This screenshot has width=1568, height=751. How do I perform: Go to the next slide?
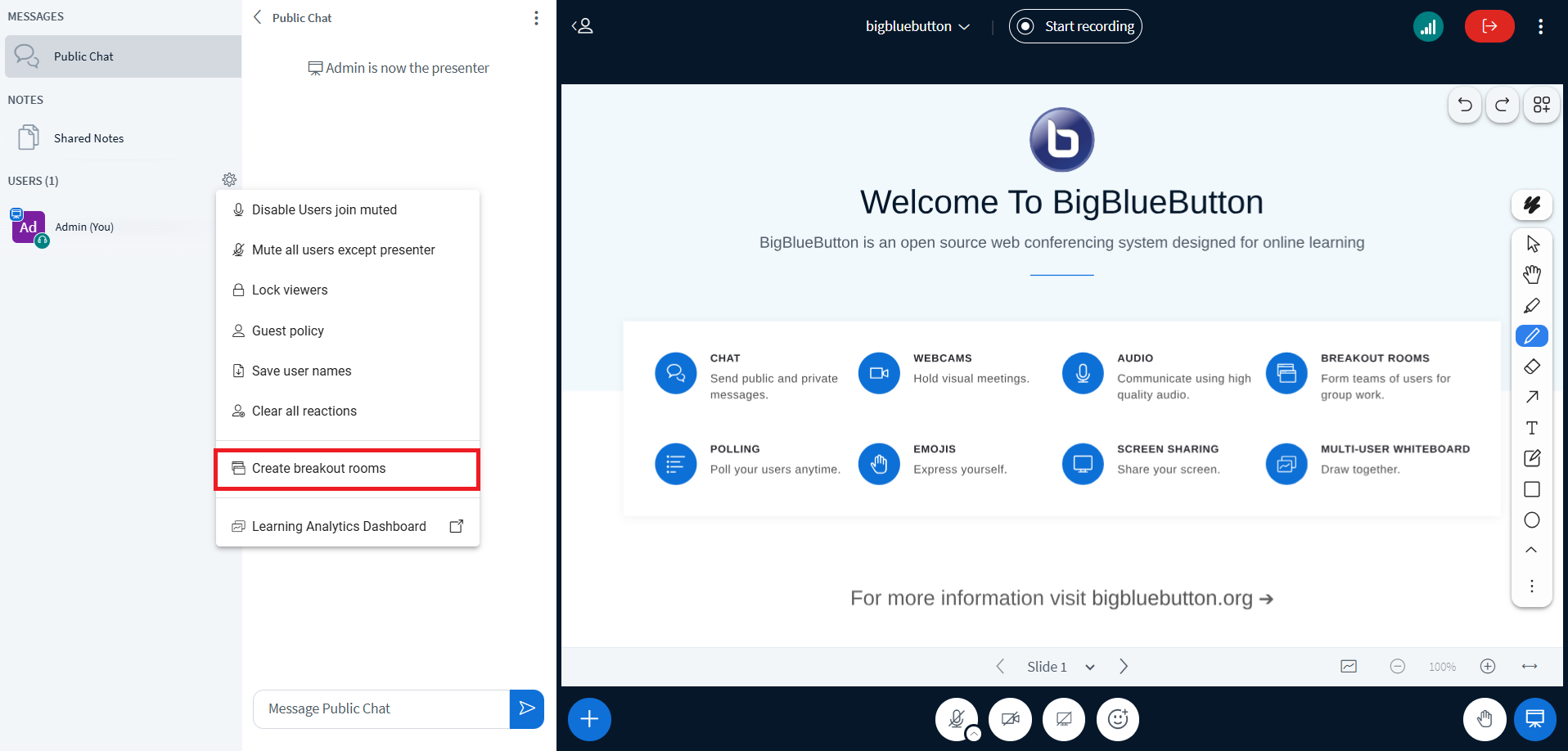[x=1124, y=667]
